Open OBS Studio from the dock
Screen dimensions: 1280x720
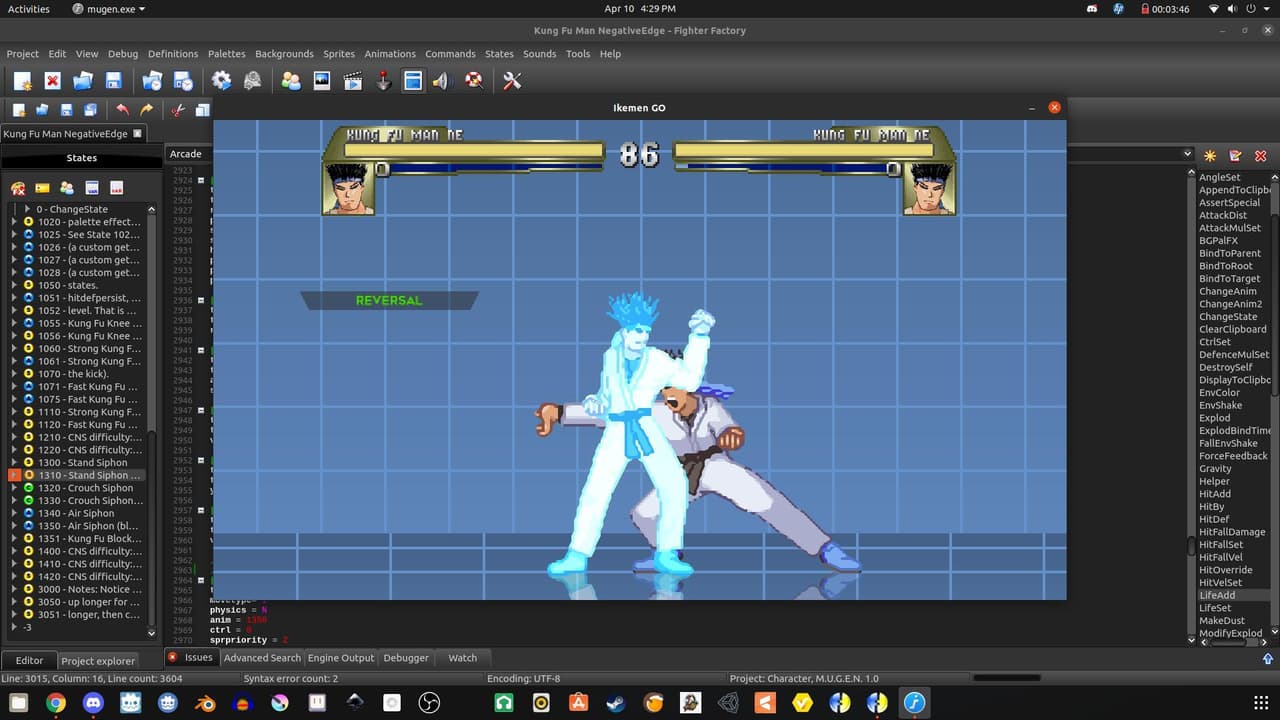click(429, 703)
